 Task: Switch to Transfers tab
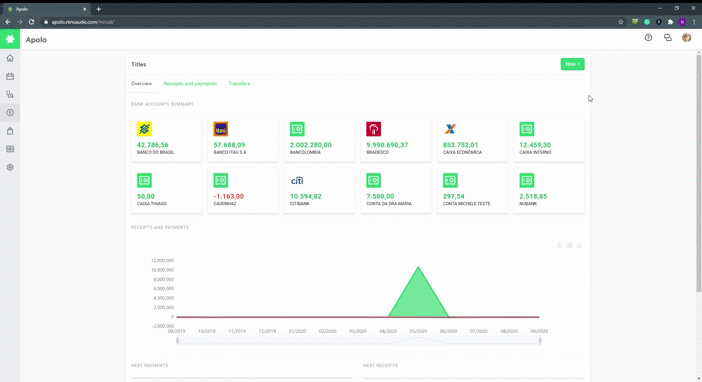point(239,84)
